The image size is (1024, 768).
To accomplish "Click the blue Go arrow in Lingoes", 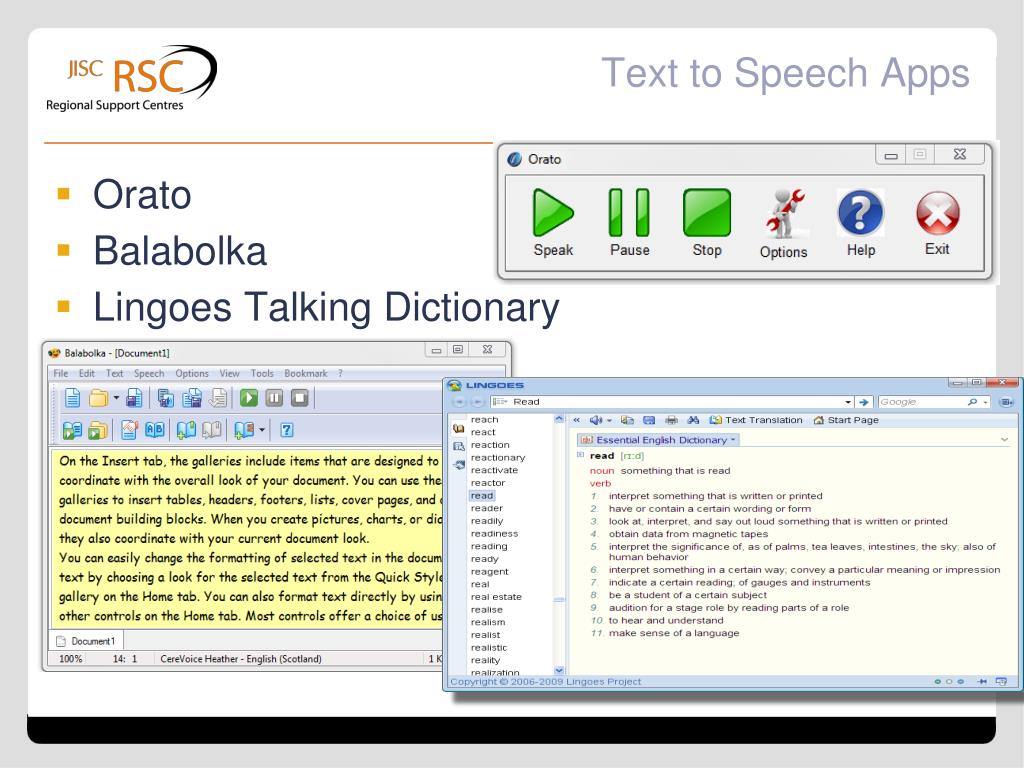I will (864, 402).
